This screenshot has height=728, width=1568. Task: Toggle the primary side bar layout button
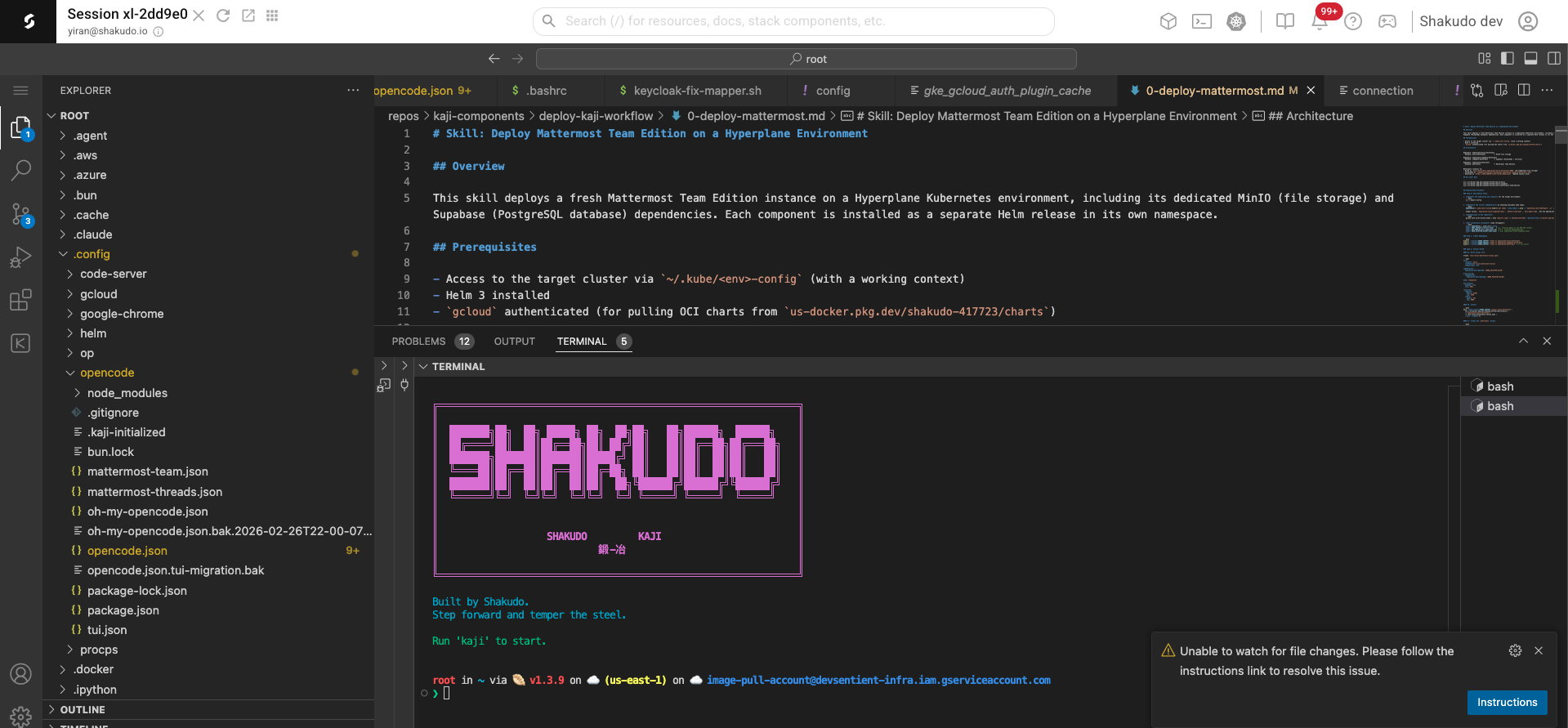click(1508, 59)
